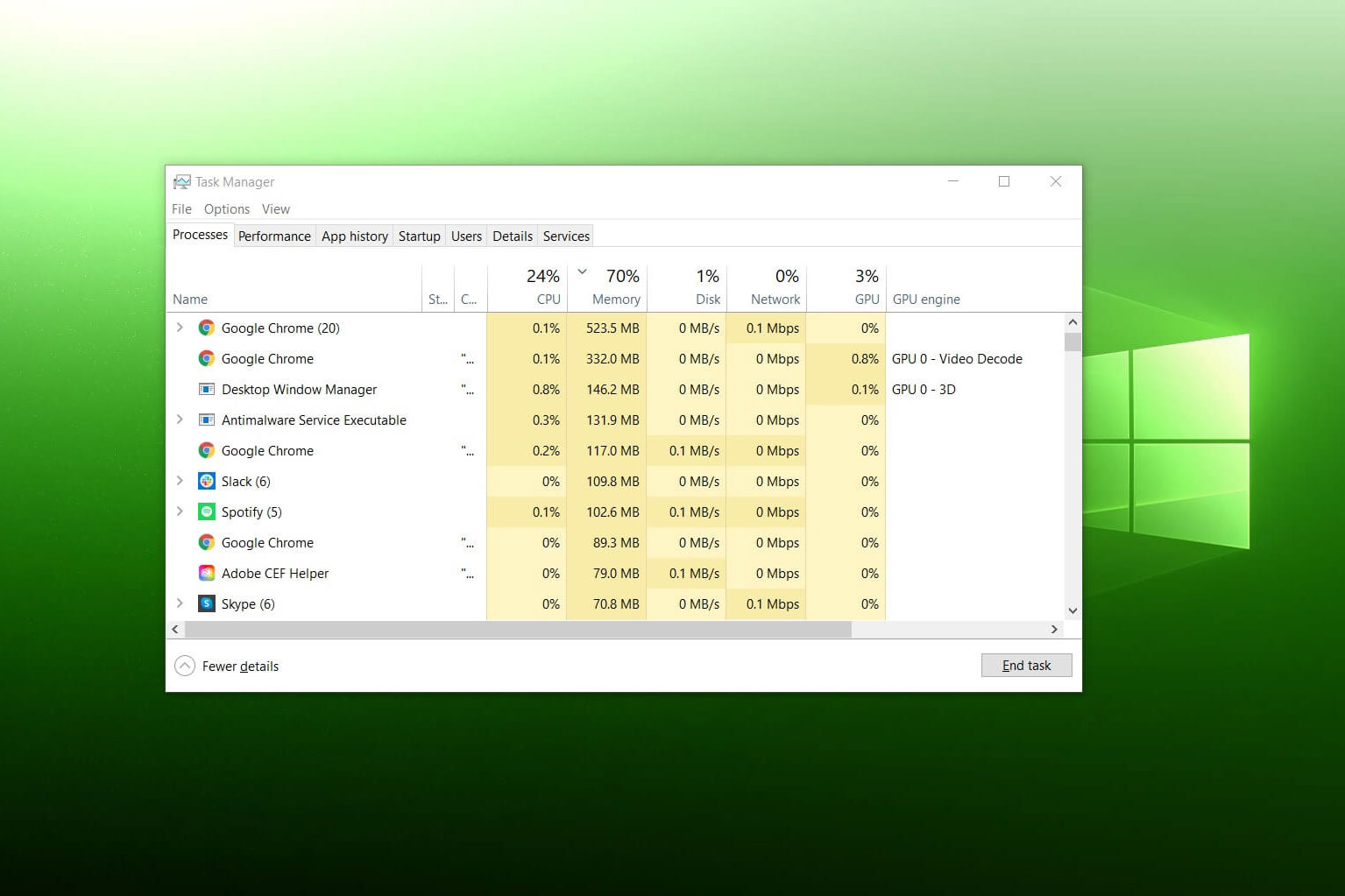Switch to the Details tab
Image resolution: width=1345 pixels, height=896 pixels.
tap(513, 236)
